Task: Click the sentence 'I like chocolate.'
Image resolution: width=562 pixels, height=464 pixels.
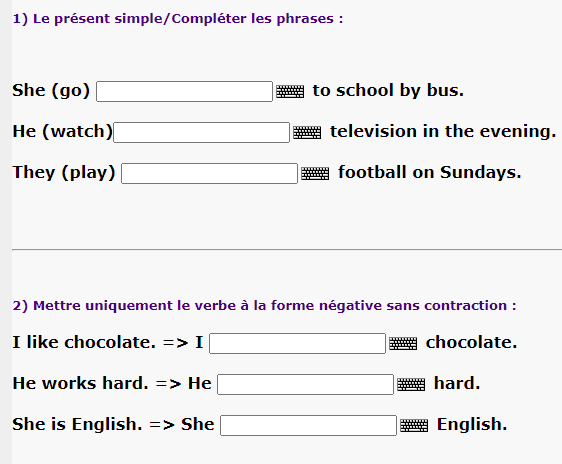Action: tap(84, 342)
